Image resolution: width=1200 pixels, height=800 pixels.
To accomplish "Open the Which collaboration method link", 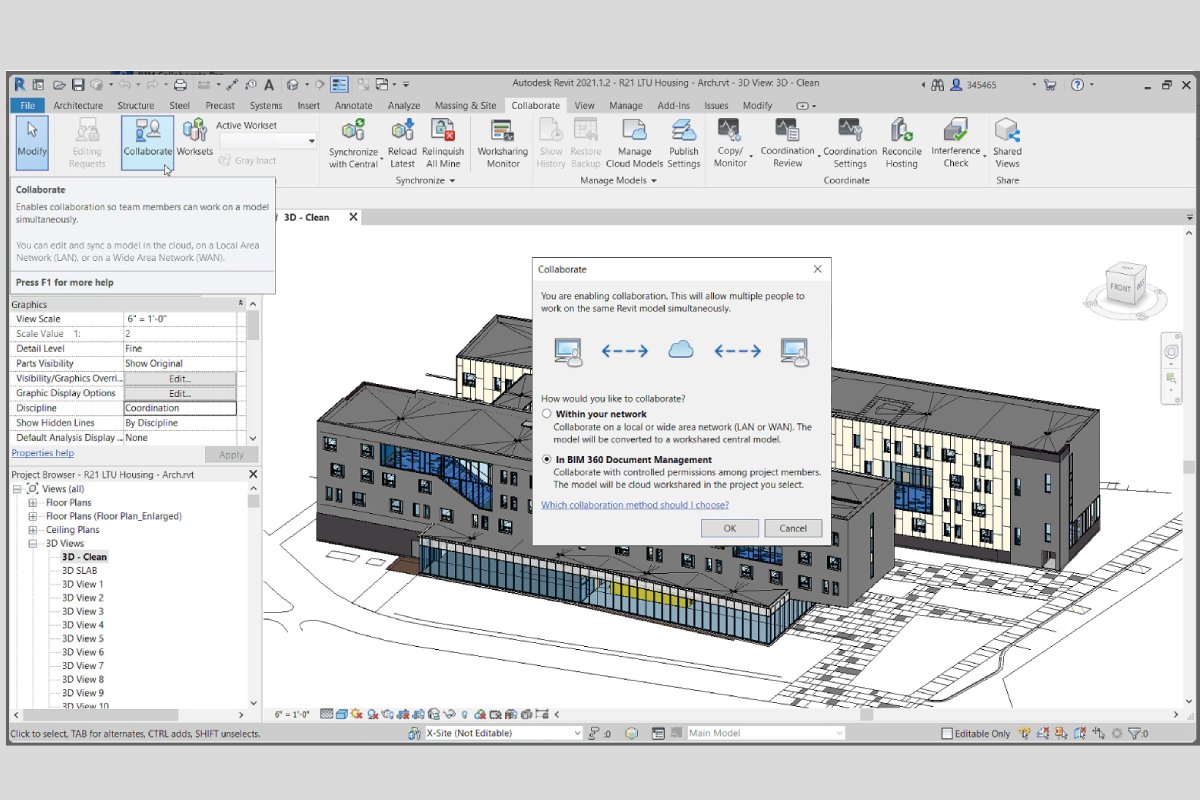I will [x=634, y=505].
